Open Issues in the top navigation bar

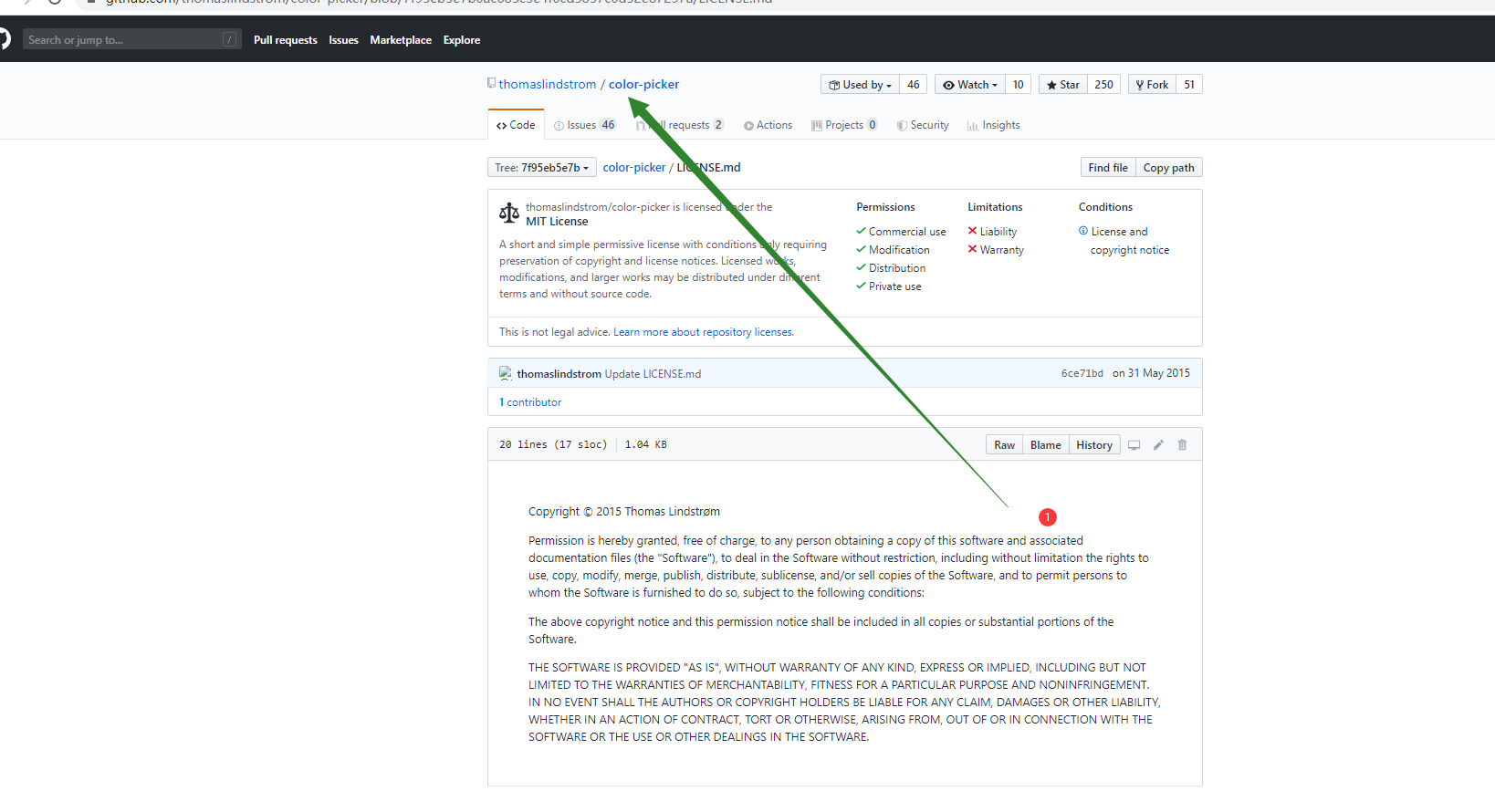(x=343, y=40)
